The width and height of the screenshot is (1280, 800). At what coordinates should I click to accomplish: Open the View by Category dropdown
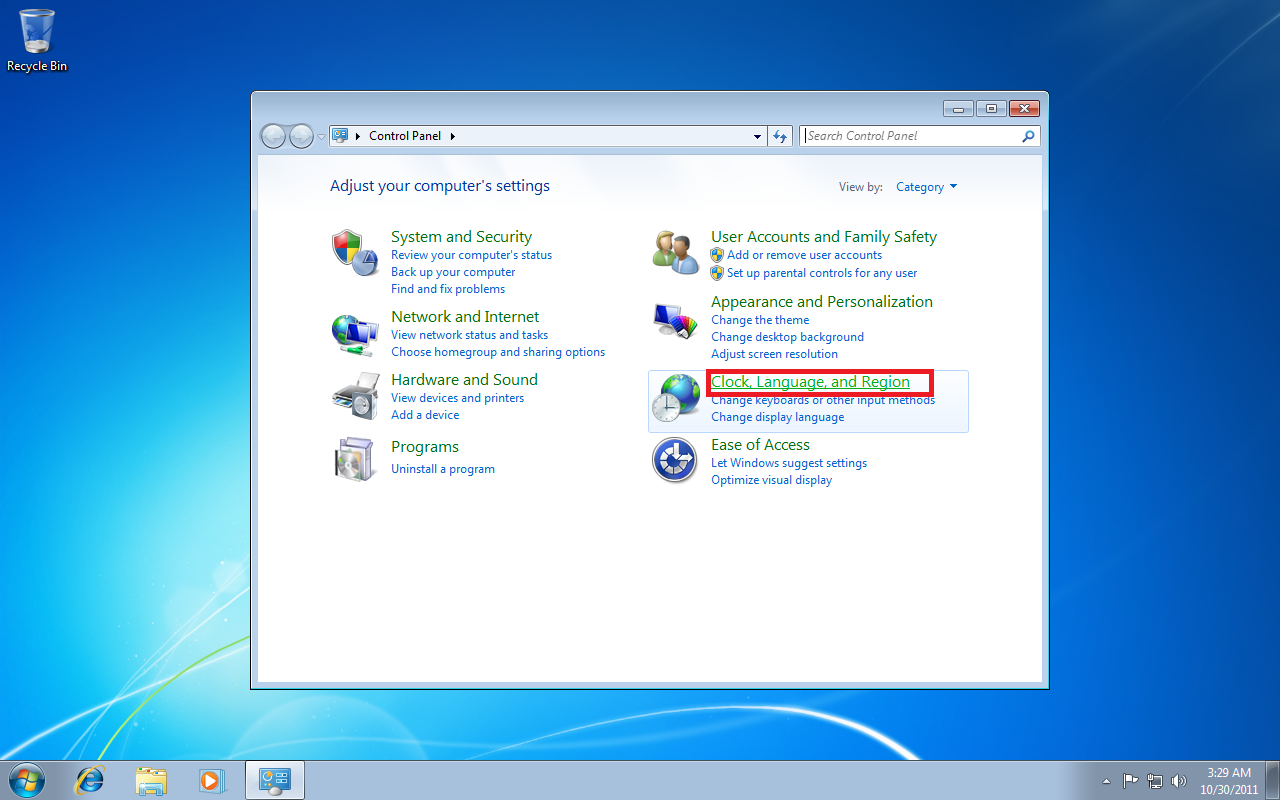coord(926,187)
